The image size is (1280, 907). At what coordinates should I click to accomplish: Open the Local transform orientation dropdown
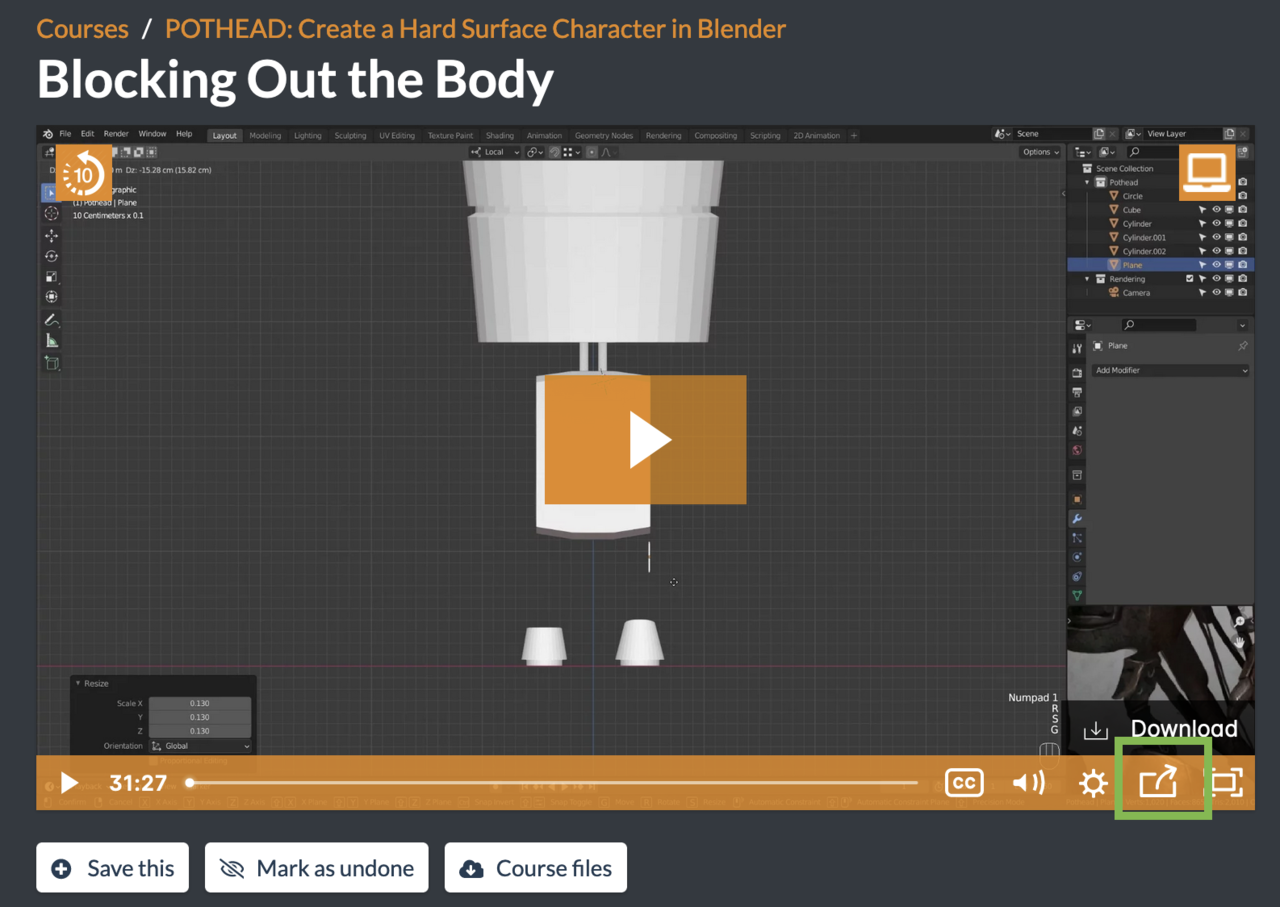coord(495,152)
